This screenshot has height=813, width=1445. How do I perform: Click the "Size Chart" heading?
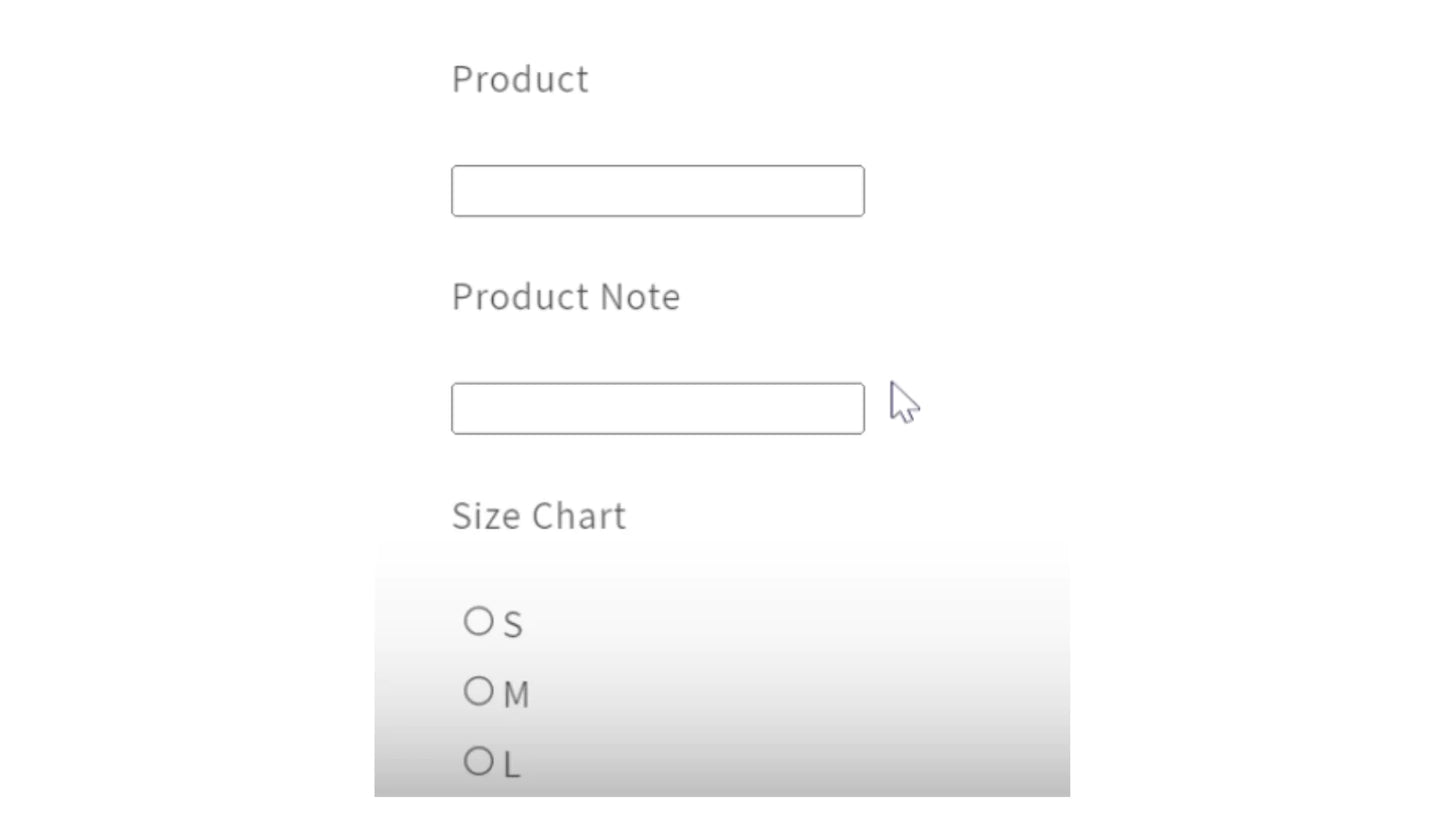coord(539,516)
